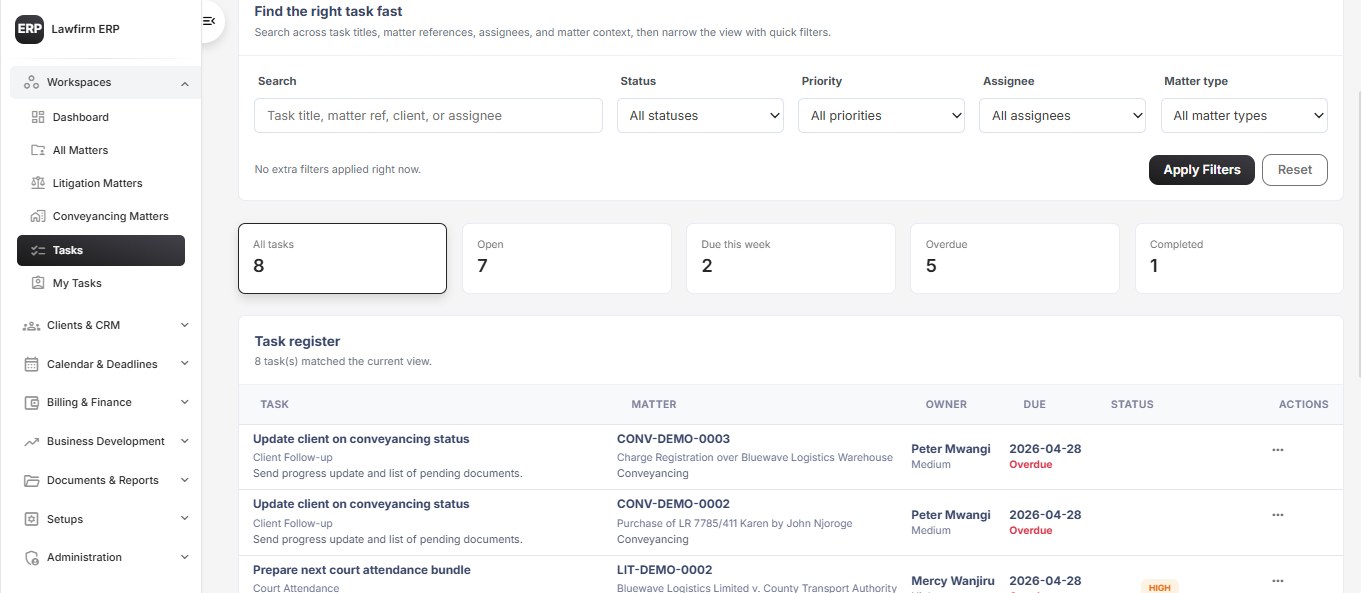Open matter LIT-DEMO-0002
1361x593 pixels.
[665, 570]
